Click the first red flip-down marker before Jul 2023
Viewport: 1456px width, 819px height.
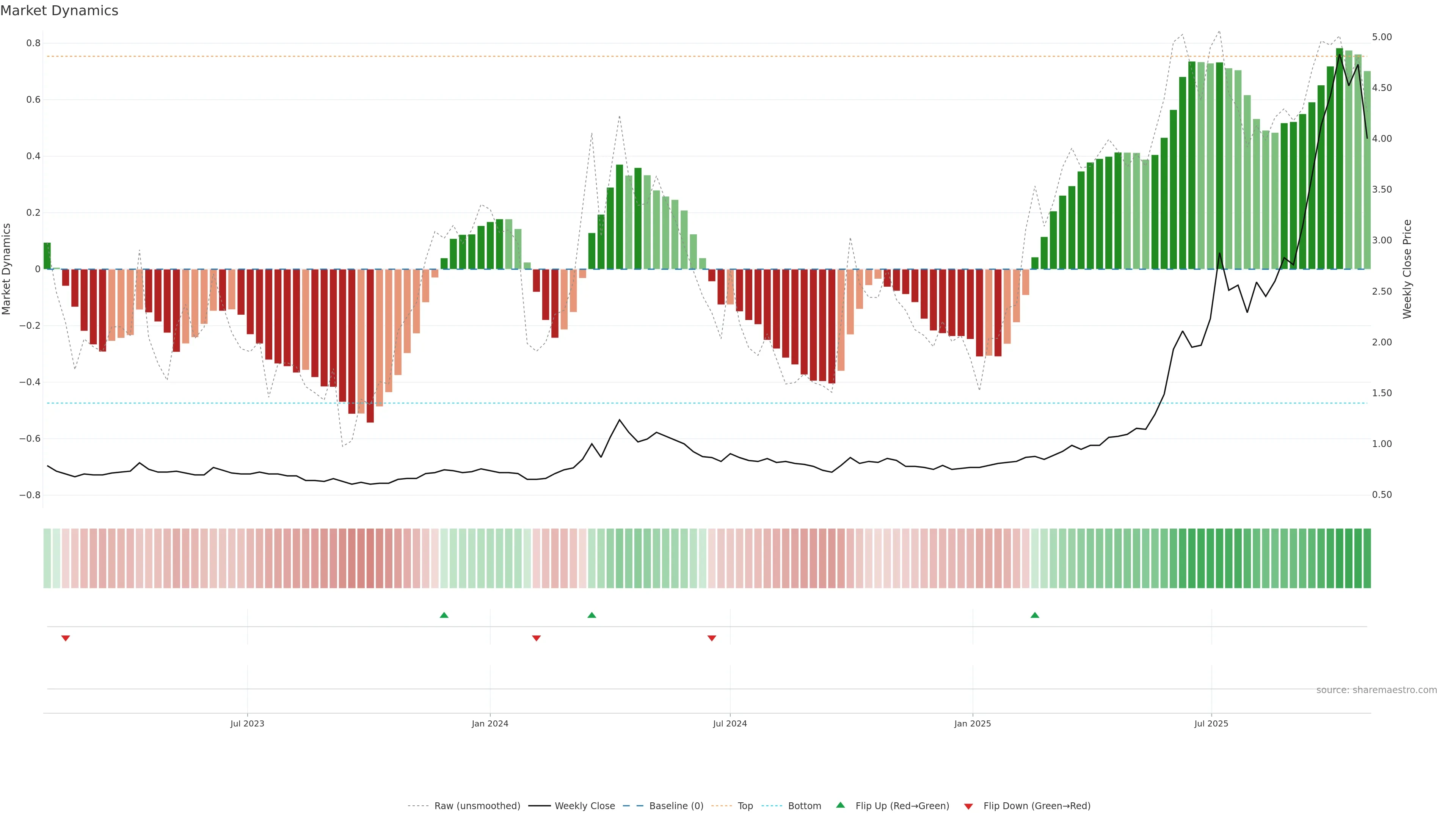tap(66, 638)
